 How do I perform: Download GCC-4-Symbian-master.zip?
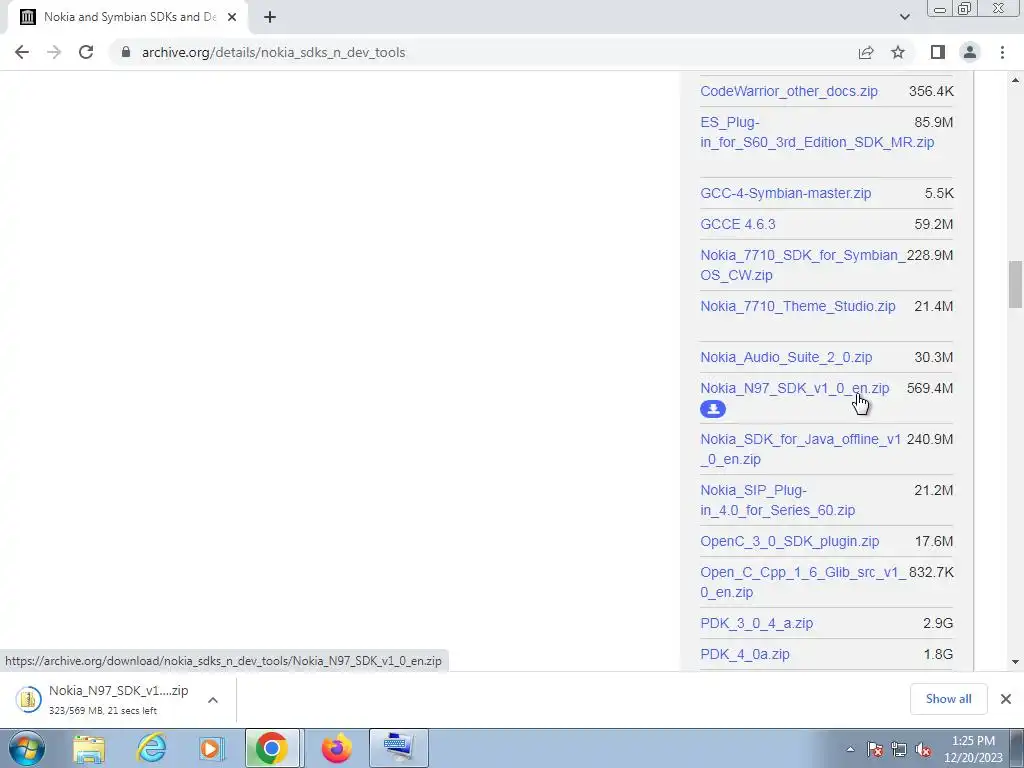(786, 193)
